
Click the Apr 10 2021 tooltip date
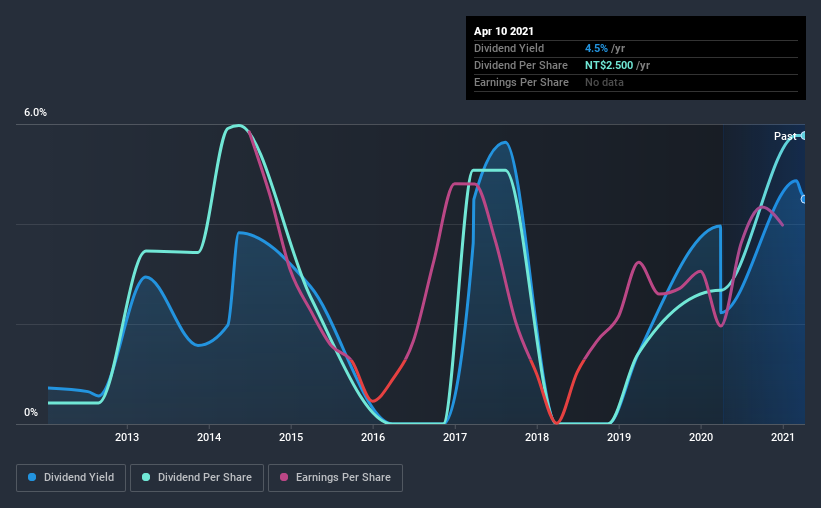(504, 31)
